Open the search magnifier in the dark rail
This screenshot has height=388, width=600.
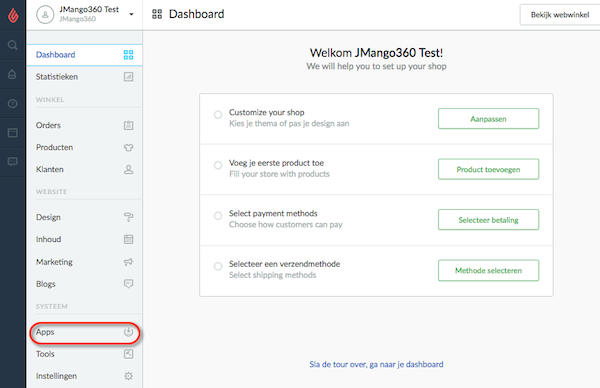pyautogui.click(x=13, y=45)
